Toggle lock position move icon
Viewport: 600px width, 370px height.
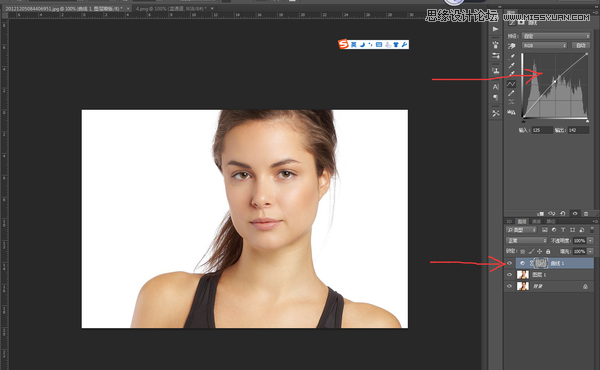pyautogui.click(x=540, y=251)
